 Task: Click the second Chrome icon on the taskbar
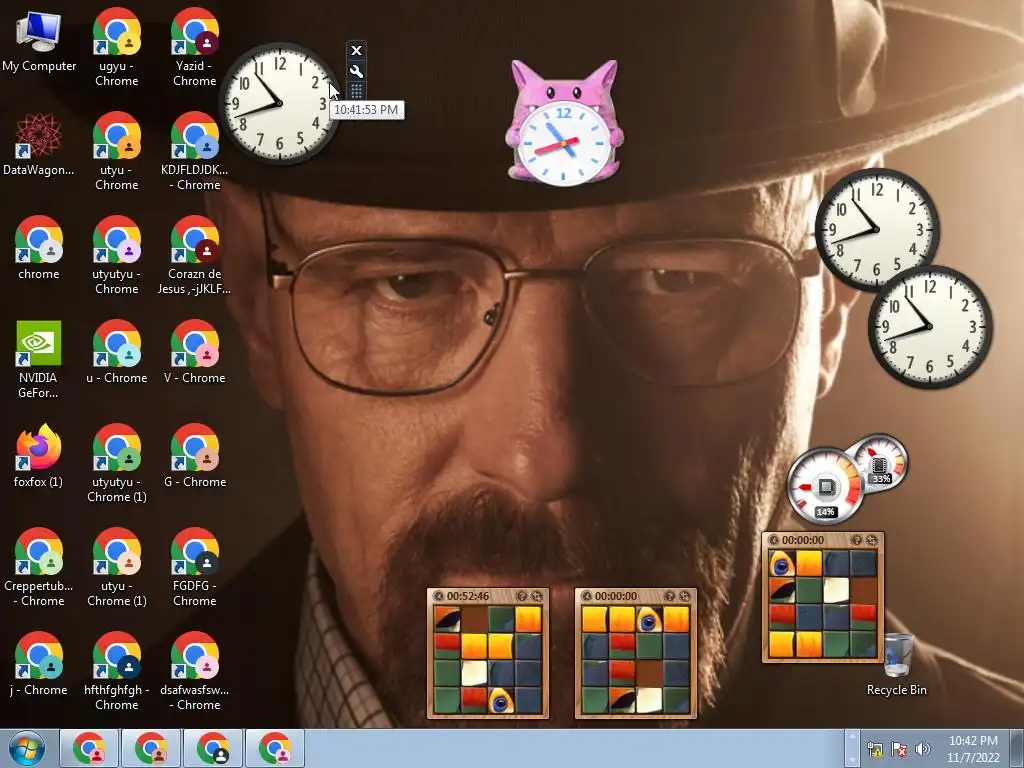point(151,748)
